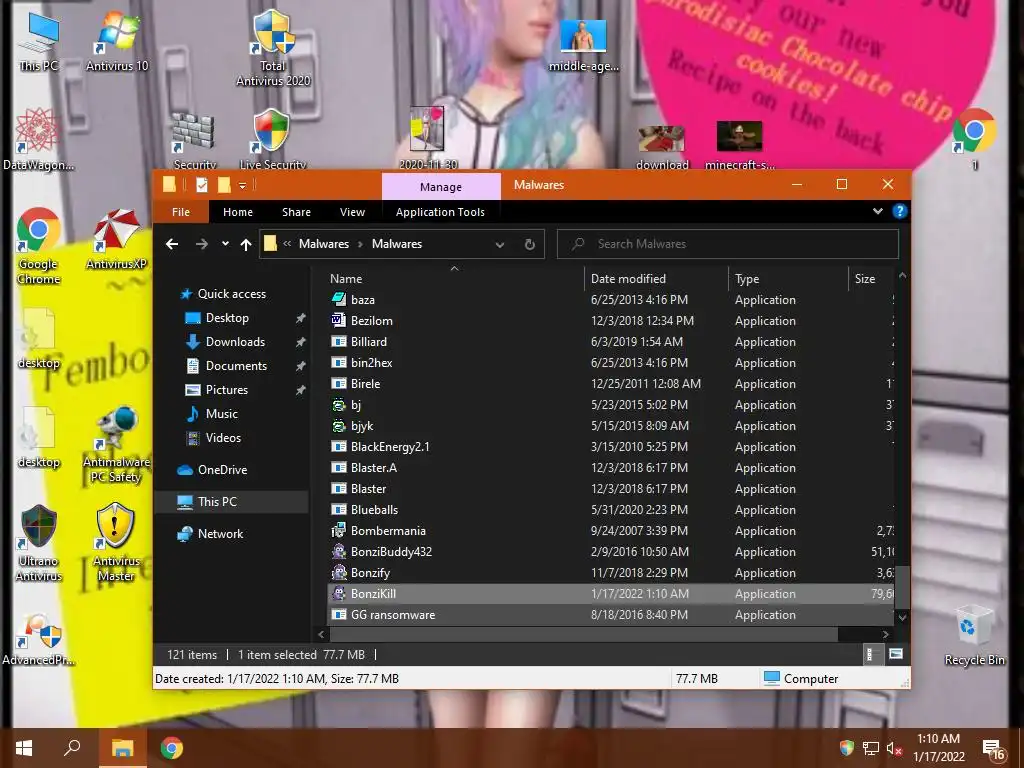Click Malwares breadcrumb parent folder
Viewport: 1024px width, 768px height.
click(324, 244)
